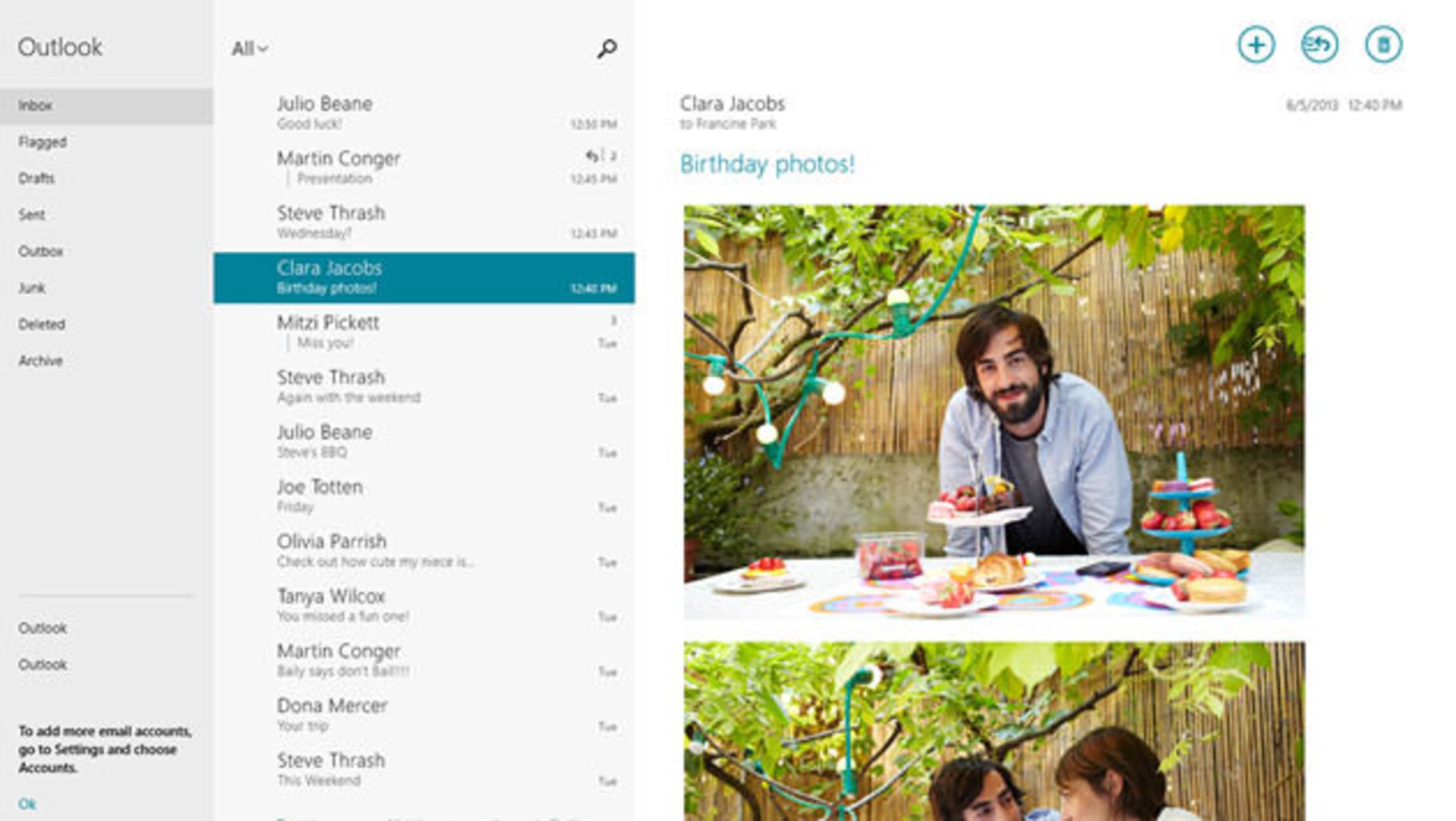The width and height of the screenshot is (1456, 821).
Task: Expand Mitzi Pickett Miss you thread
Action: click(x=288, y=343)
